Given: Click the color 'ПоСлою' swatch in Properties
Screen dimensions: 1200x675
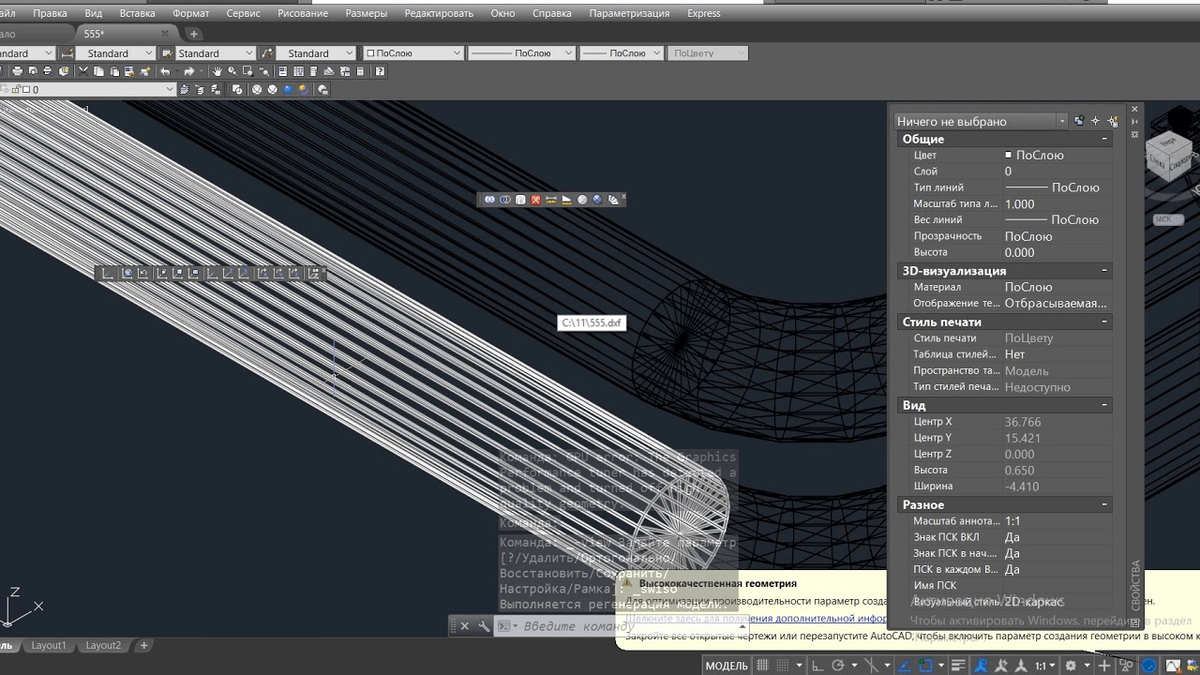Looking at the screenshot, I should (1008, 155).
